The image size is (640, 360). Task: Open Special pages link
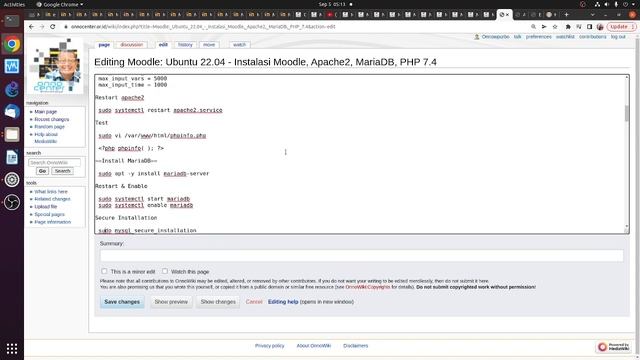tap(49, 215)
